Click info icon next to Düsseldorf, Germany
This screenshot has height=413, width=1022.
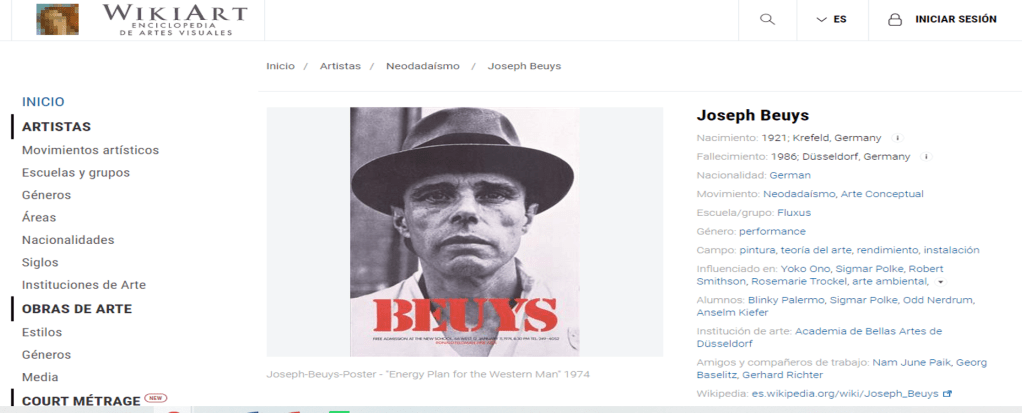click(x=926, y=157)
